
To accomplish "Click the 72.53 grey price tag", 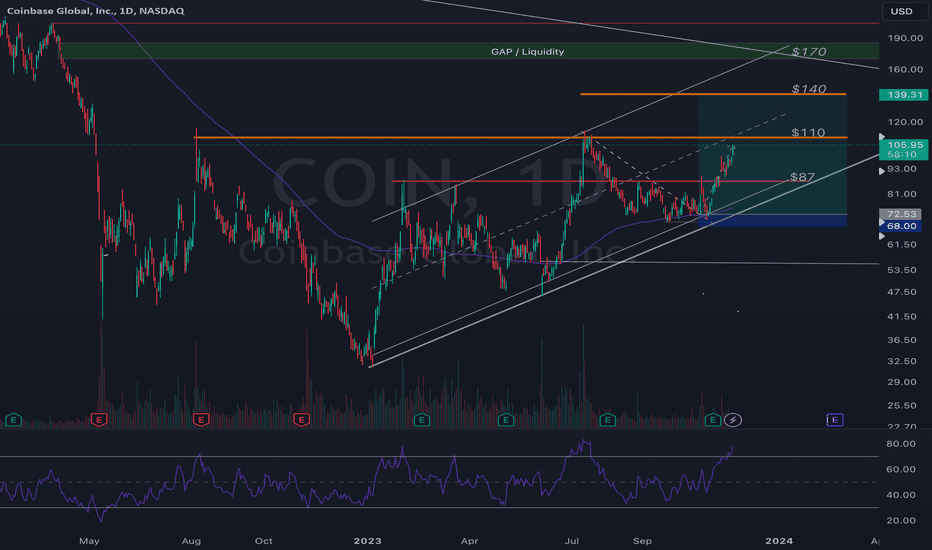I will [900, 214].
